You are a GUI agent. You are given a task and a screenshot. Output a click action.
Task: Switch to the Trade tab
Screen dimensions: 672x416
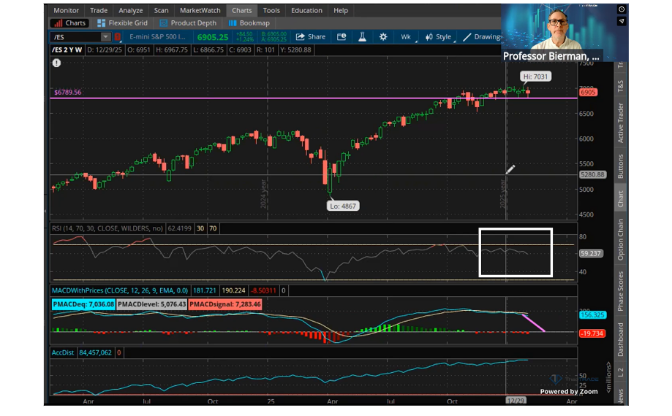click(99, 10)
